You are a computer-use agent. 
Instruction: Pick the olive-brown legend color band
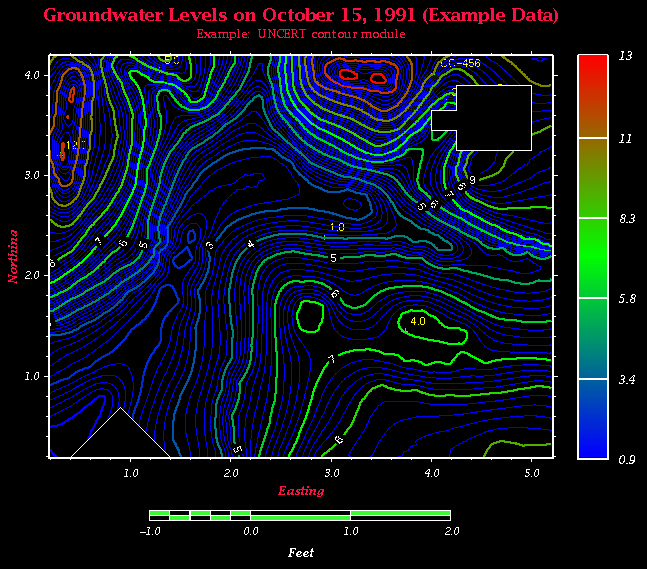(593, 177)
